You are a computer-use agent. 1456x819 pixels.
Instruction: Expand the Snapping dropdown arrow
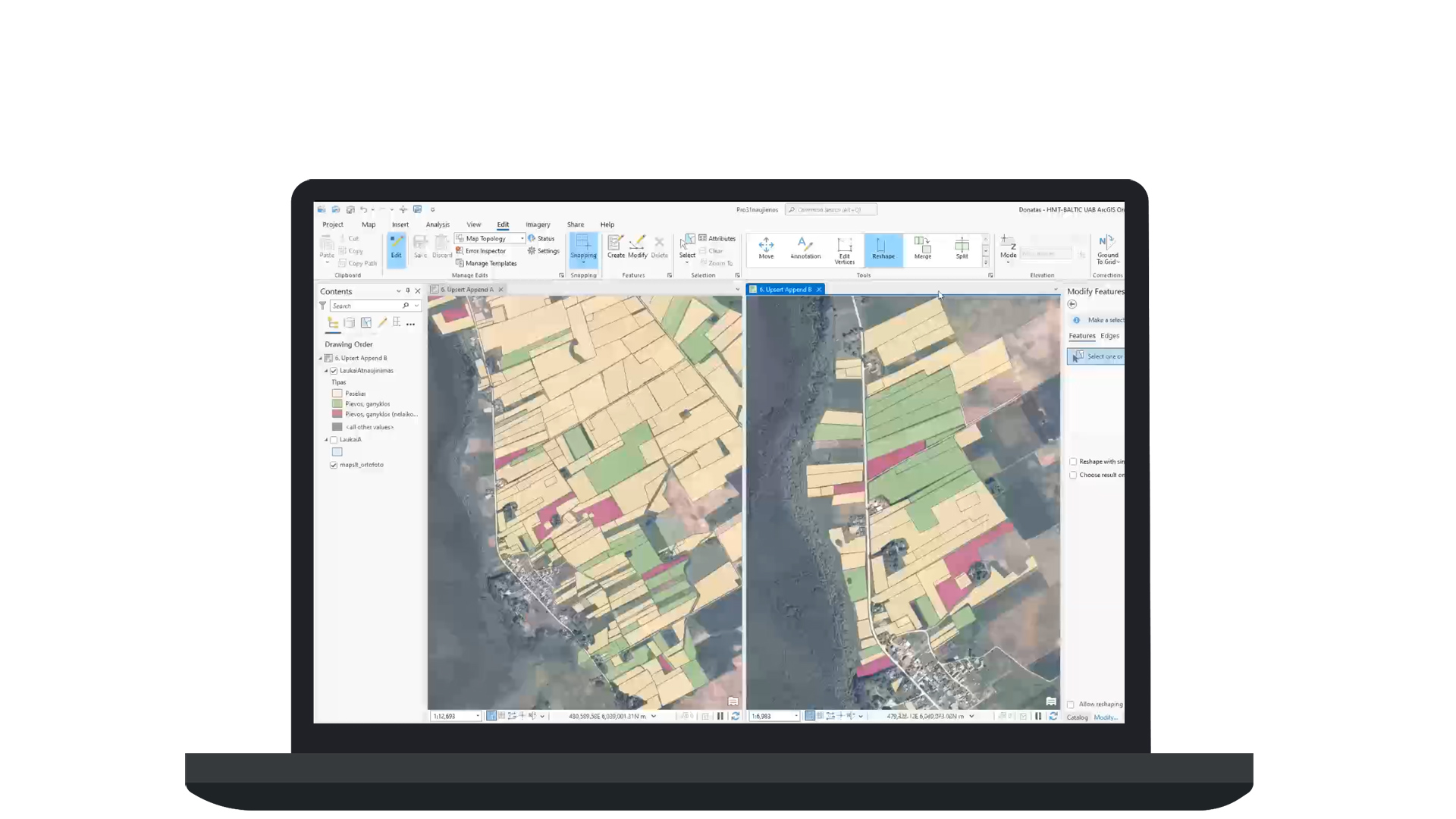583,262
